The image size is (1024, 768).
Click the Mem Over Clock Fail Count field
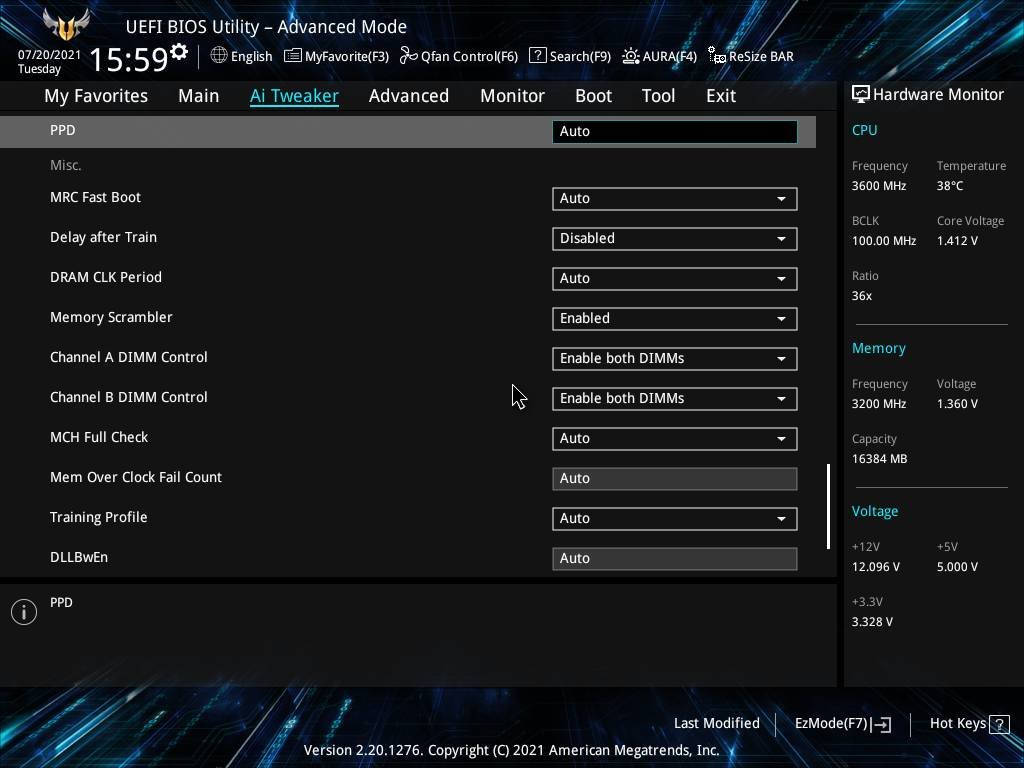point(674,478)
